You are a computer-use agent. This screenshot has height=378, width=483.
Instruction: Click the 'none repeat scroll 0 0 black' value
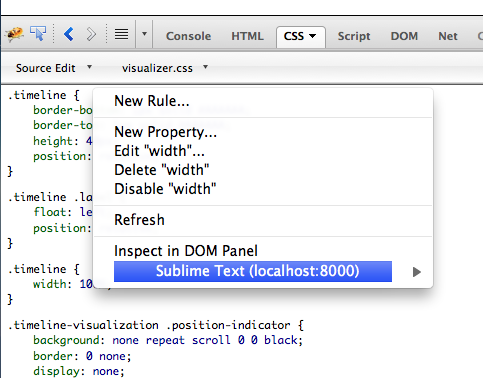point(205,340)
